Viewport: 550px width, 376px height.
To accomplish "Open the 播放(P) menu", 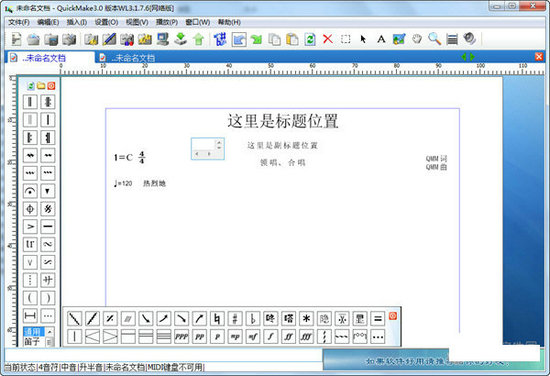I will (x=167, y=22).
